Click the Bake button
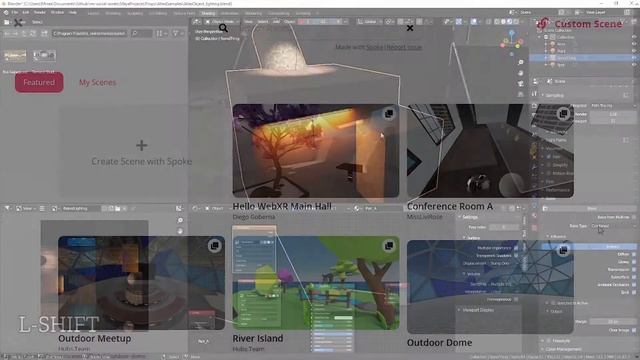The height and width of the screenshot is (360, 640). (x=591, y=208)
